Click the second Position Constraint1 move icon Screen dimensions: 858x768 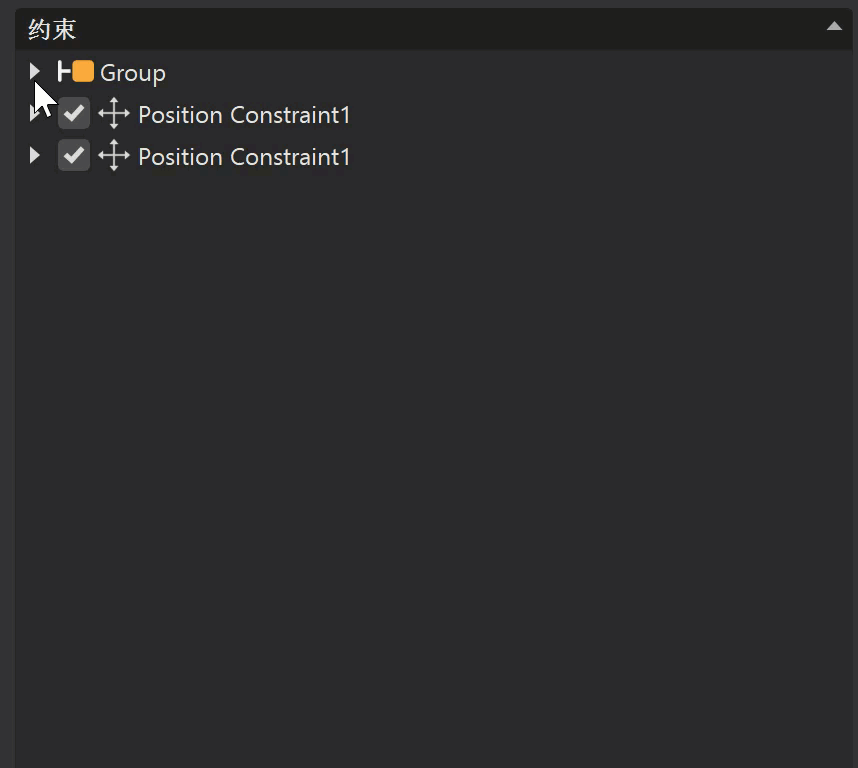tap(114, 156)
